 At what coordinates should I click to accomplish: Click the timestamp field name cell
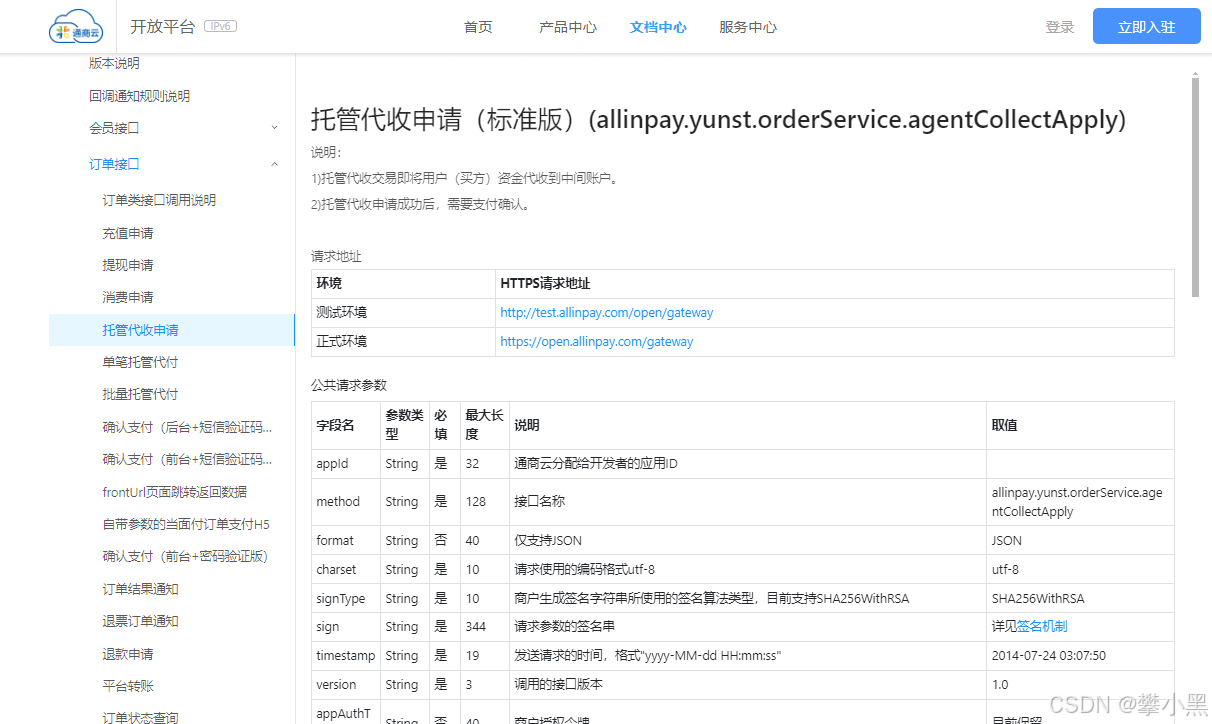346,656
